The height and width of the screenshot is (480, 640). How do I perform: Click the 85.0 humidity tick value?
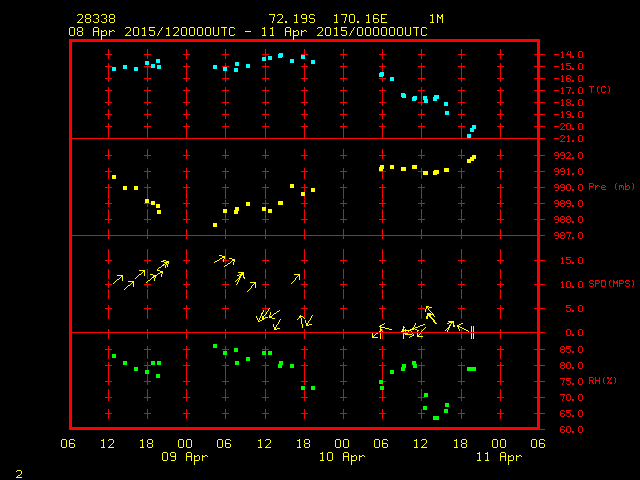[x=571, y=350]
